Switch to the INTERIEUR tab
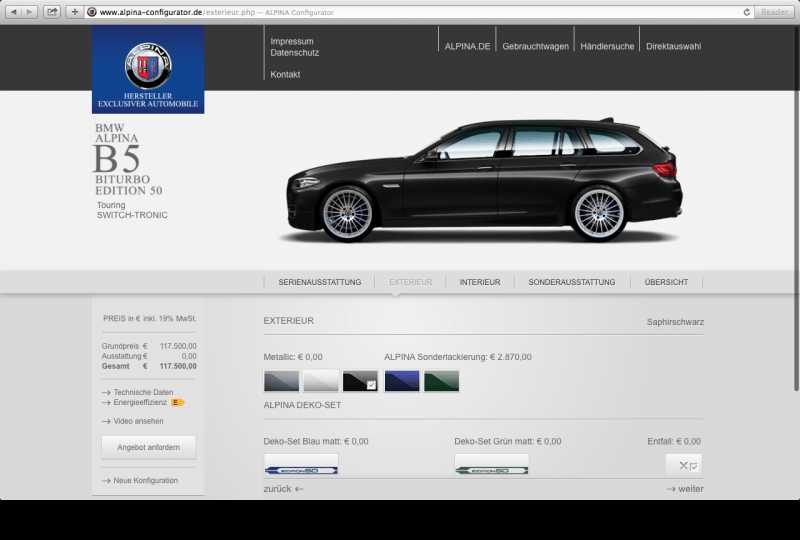 coord(480,282)
